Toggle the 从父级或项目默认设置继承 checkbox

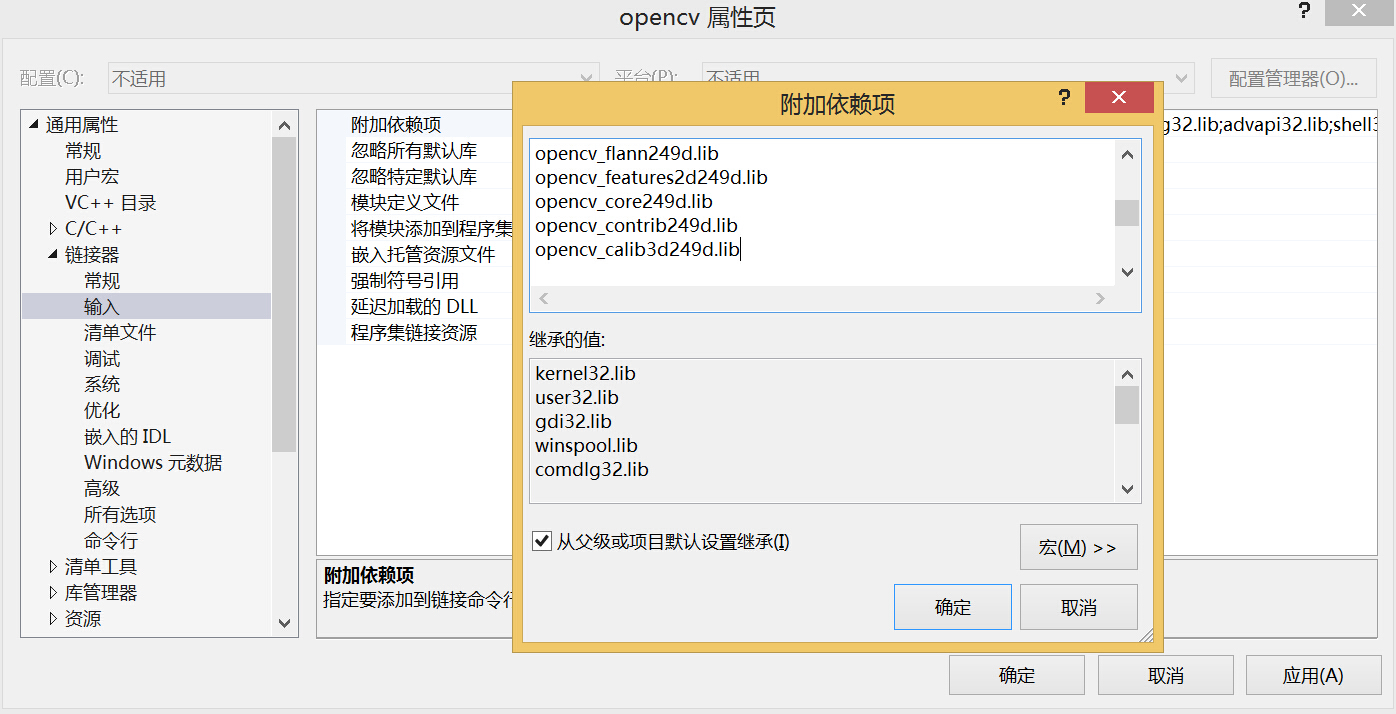tap(542, 541)
